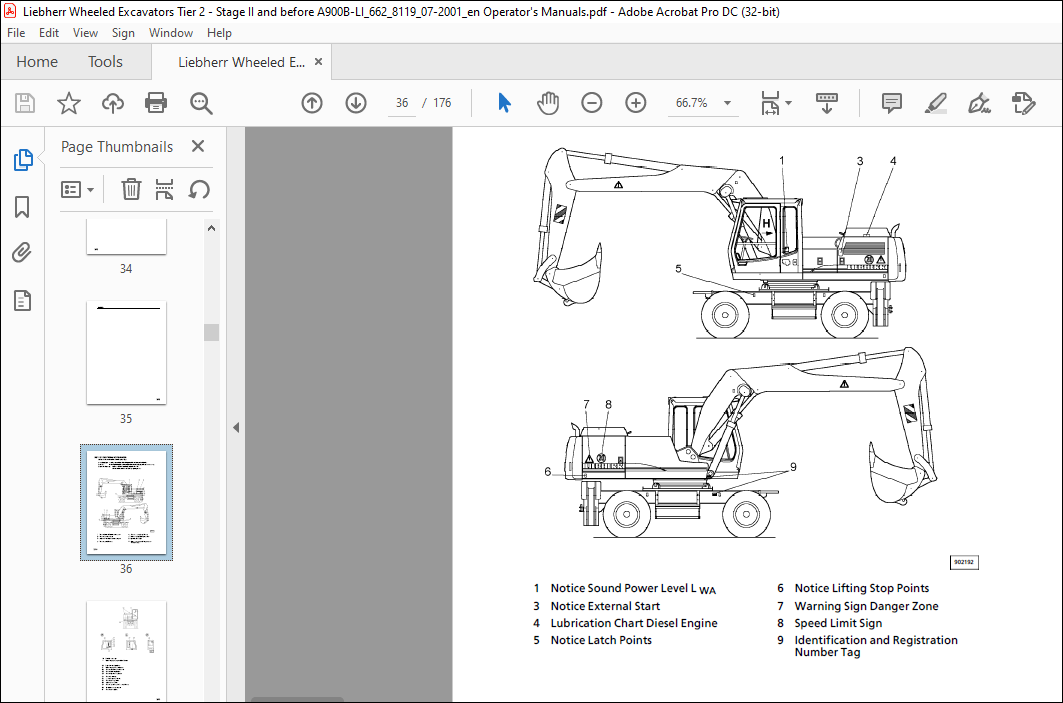Open the Window menu
The width and height of the screenshot is (1063, 703).
(171, 33)
